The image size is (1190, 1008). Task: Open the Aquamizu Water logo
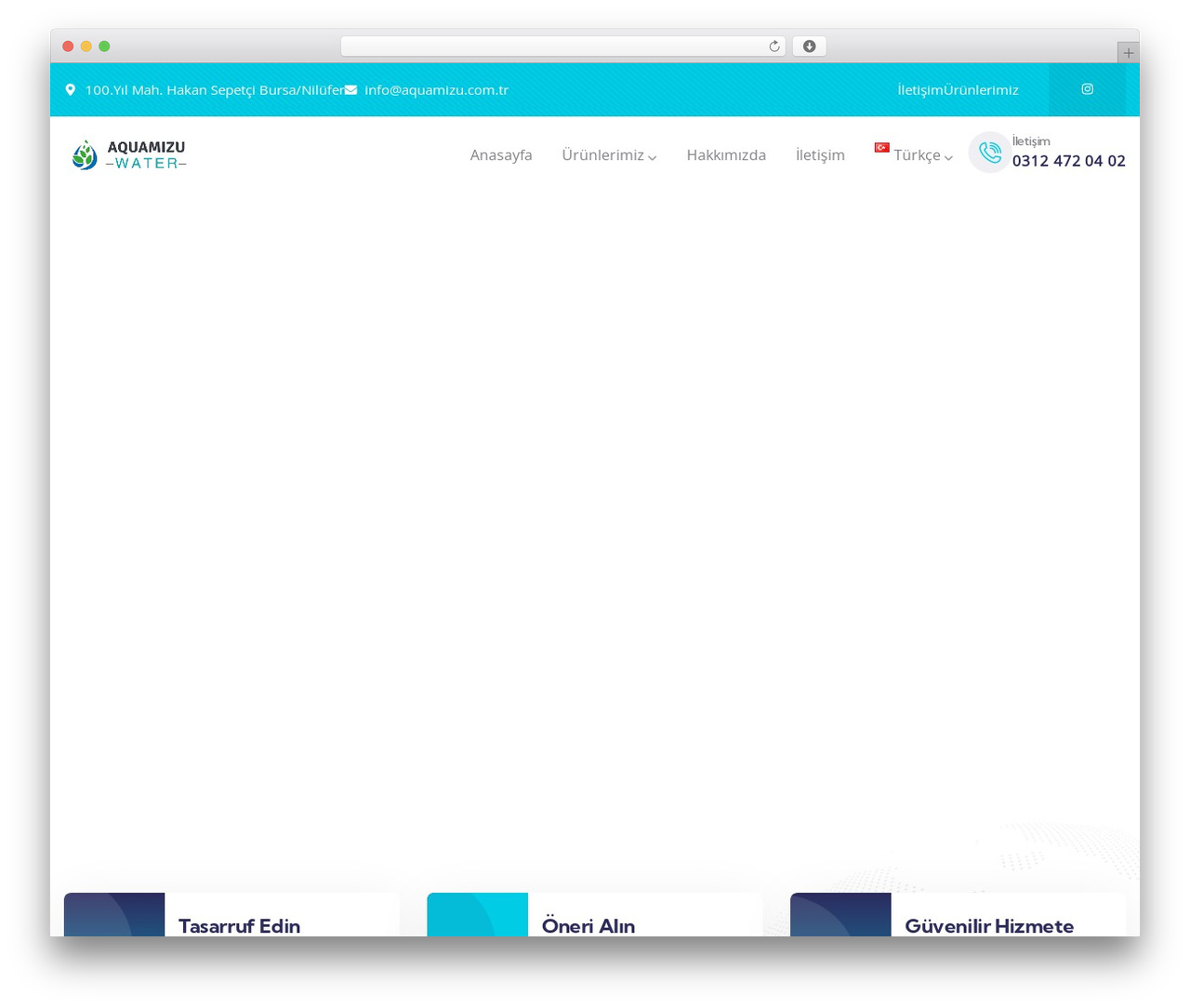pyautogui.click(x=129, y=155)
